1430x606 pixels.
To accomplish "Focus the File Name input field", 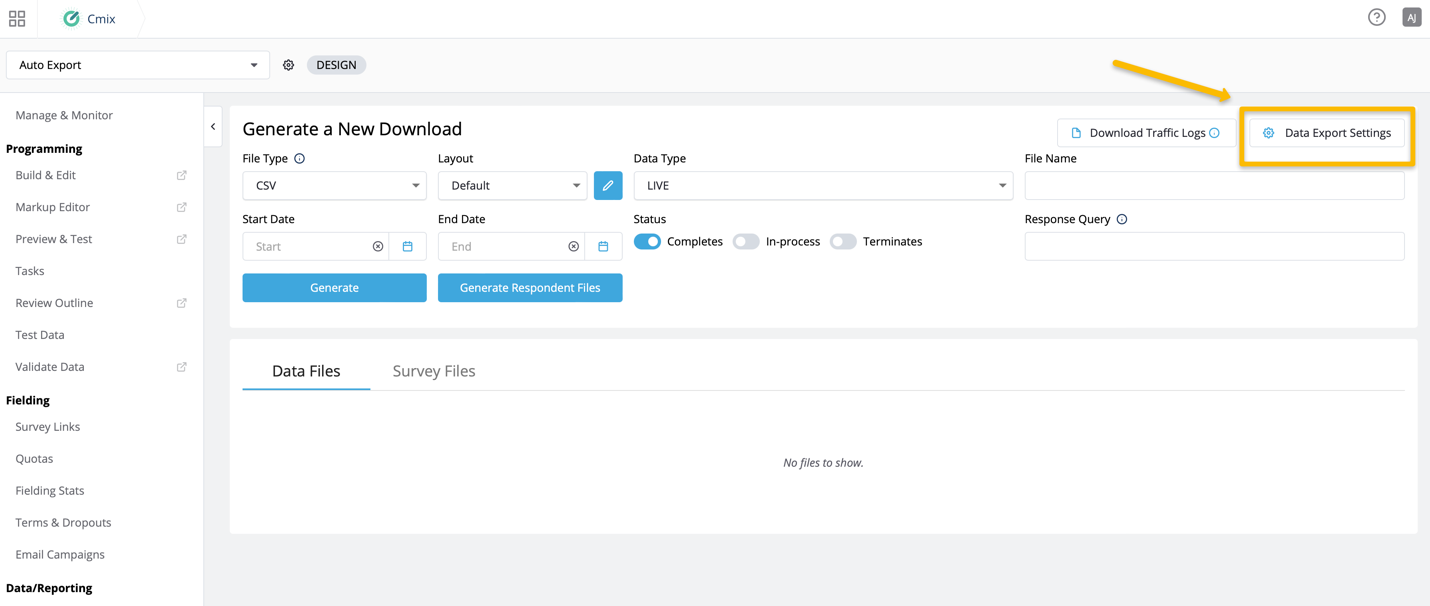I will coord(1214,186).
